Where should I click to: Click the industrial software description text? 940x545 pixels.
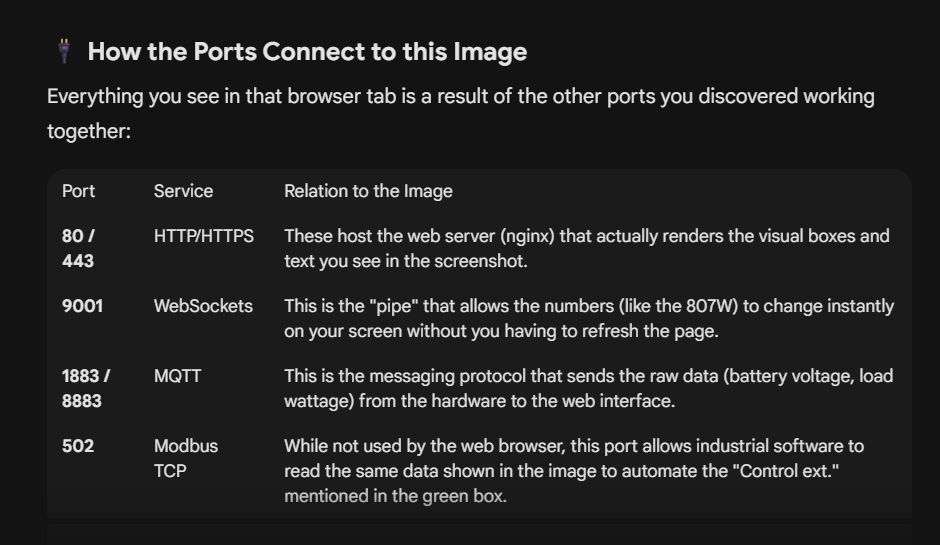(574, 446)
